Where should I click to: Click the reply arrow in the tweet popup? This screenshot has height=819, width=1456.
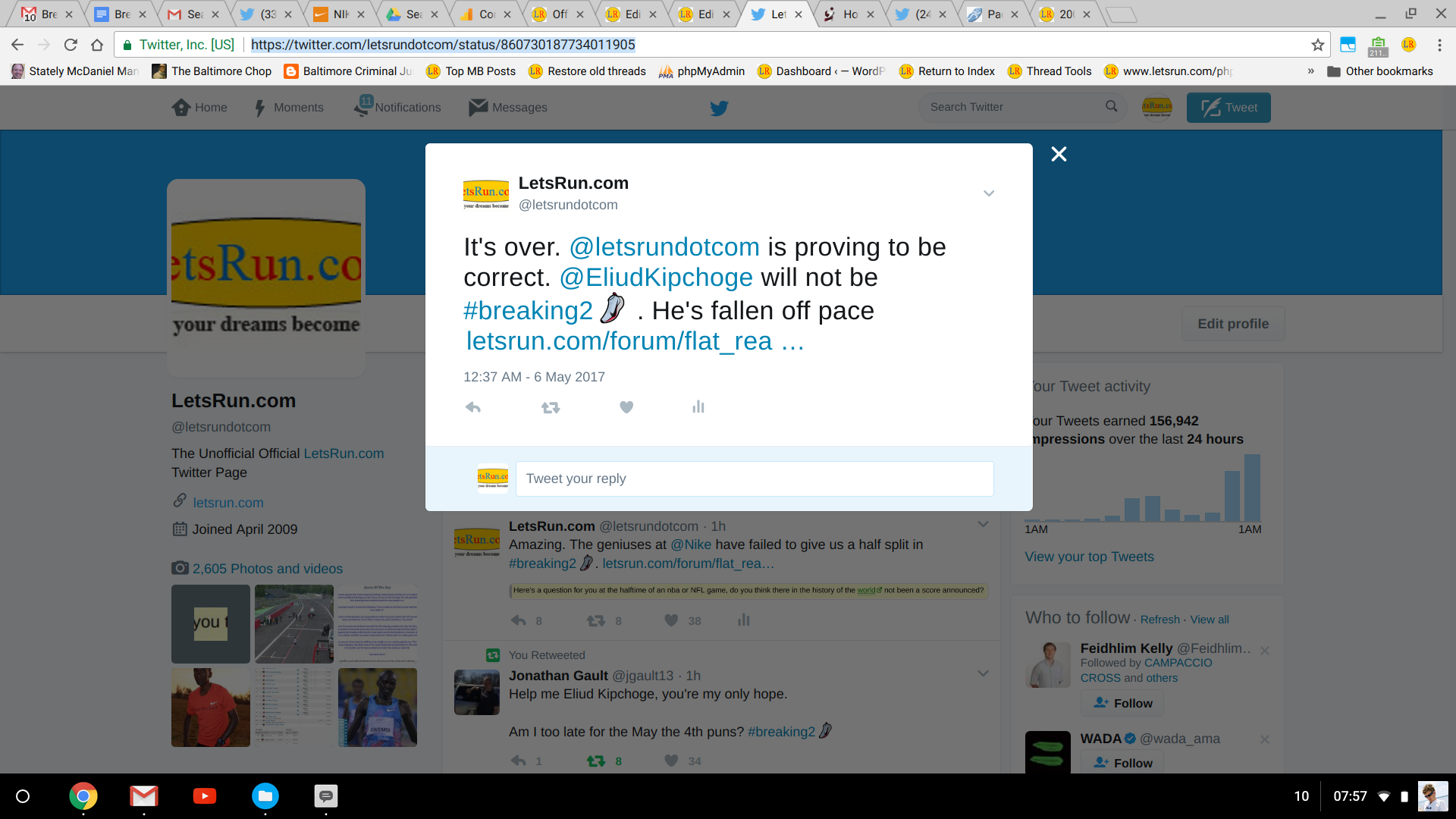tap(473, 407)
